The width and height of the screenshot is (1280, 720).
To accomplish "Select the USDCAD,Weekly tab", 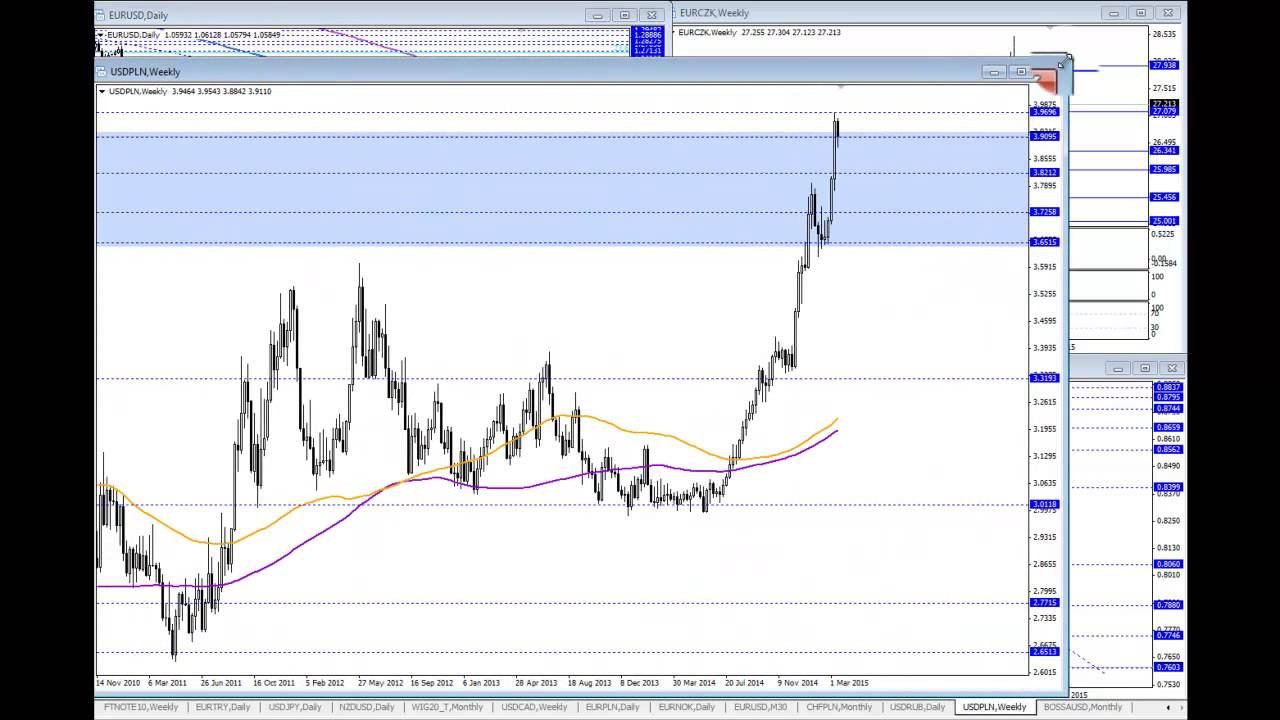I will tap(534, 707).
